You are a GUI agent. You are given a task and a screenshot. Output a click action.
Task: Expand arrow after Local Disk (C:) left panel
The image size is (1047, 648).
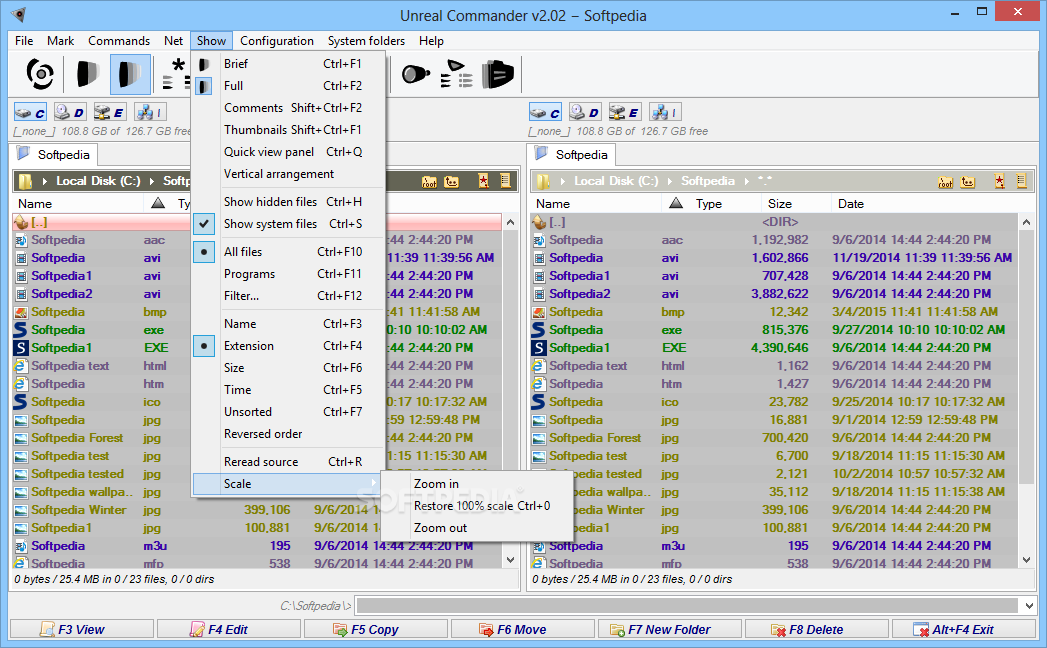[x=152, y=181]
